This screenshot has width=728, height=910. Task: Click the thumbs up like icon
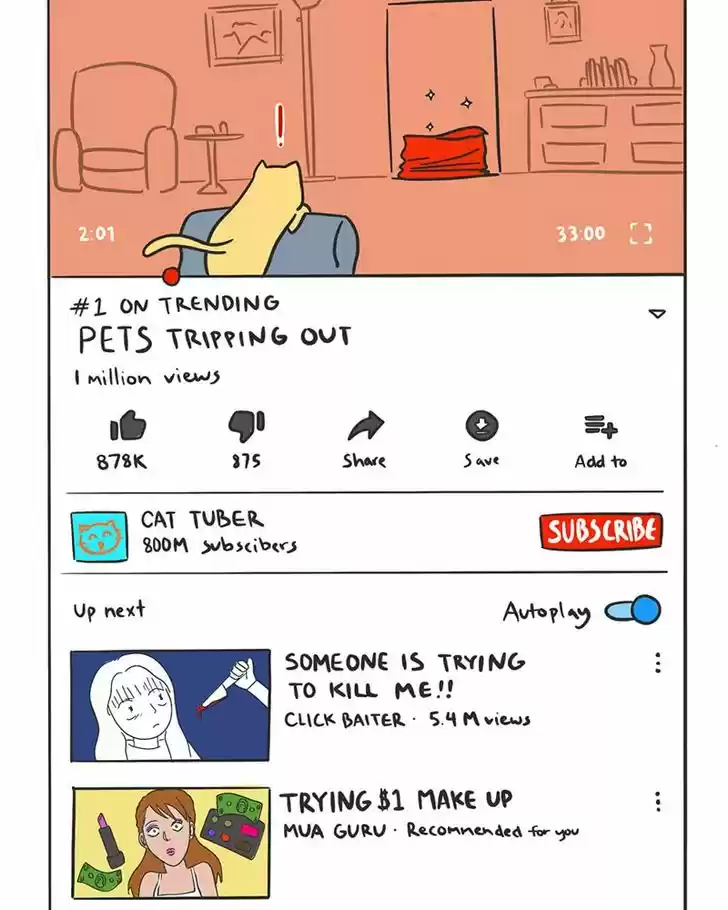[x=127, y=425]
